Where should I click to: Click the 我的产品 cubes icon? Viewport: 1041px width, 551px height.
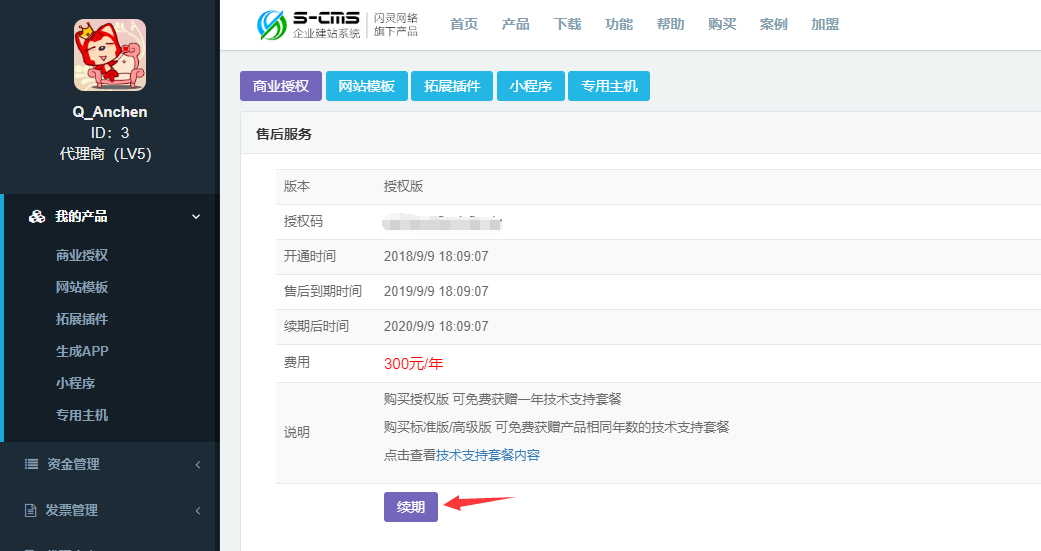coord(37,216)
